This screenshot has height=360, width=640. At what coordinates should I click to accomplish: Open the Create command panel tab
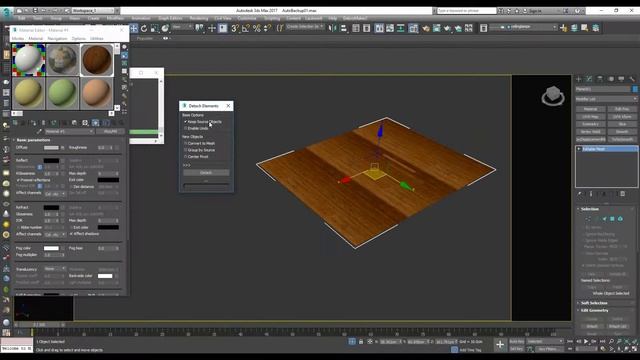pyautogui.click(x=579, y=79)
